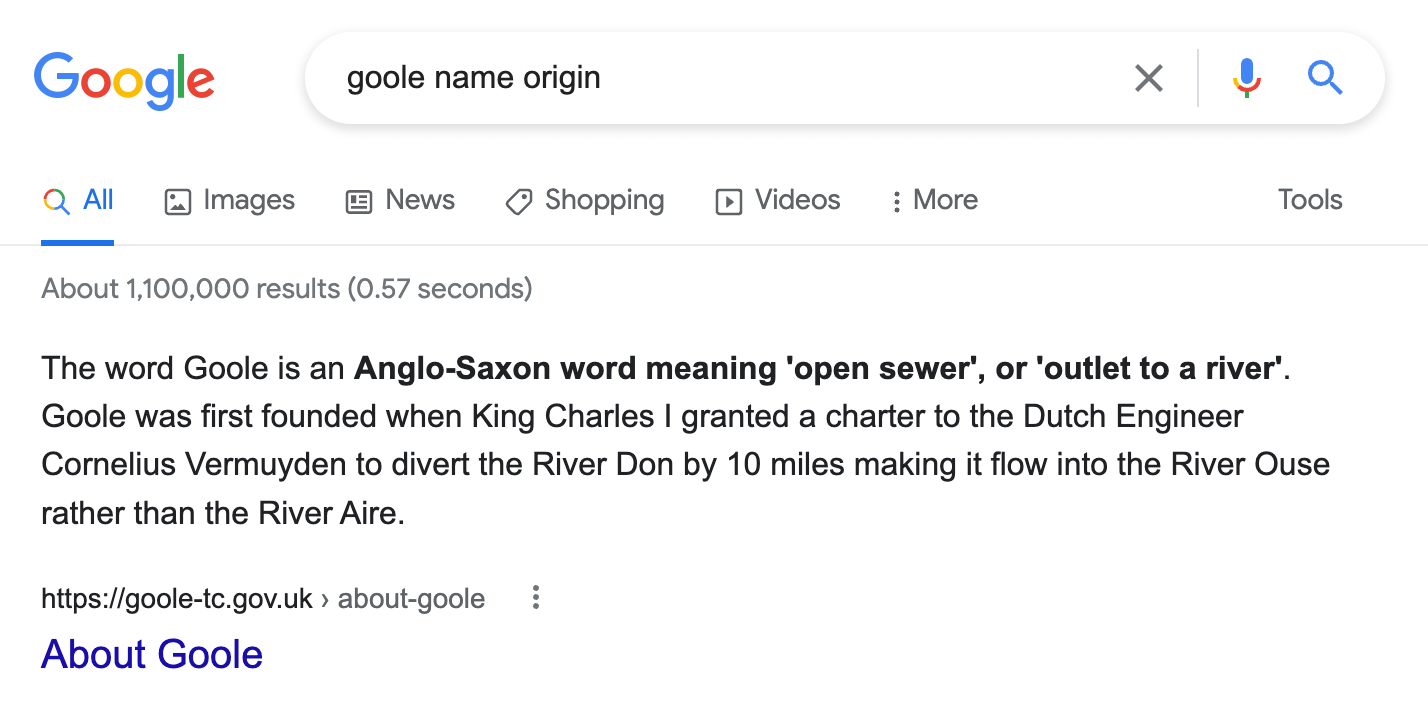Click the Shopping tag icon
1428x708 pixels.
(518, 202)
